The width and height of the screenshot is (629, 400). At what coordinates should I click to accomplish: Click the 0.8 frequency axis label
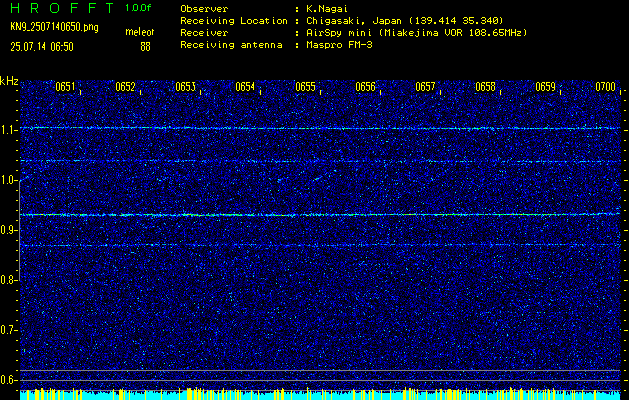pos(8,280)
